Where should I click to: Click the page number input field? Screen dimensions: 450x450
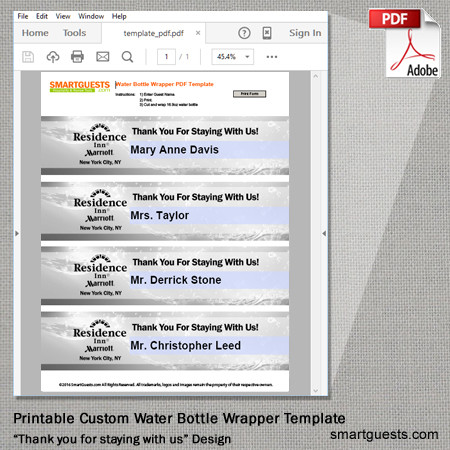point(166,57)
